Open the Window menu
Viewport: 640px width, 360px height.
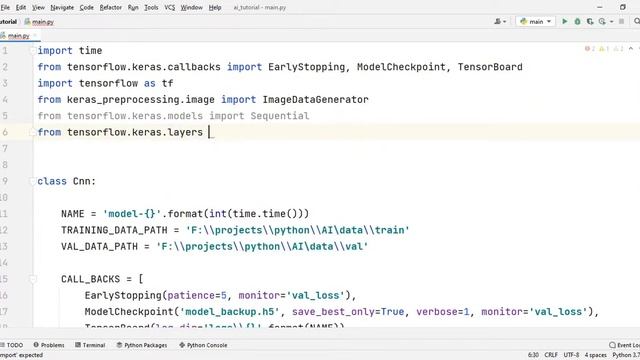point(191,7)
